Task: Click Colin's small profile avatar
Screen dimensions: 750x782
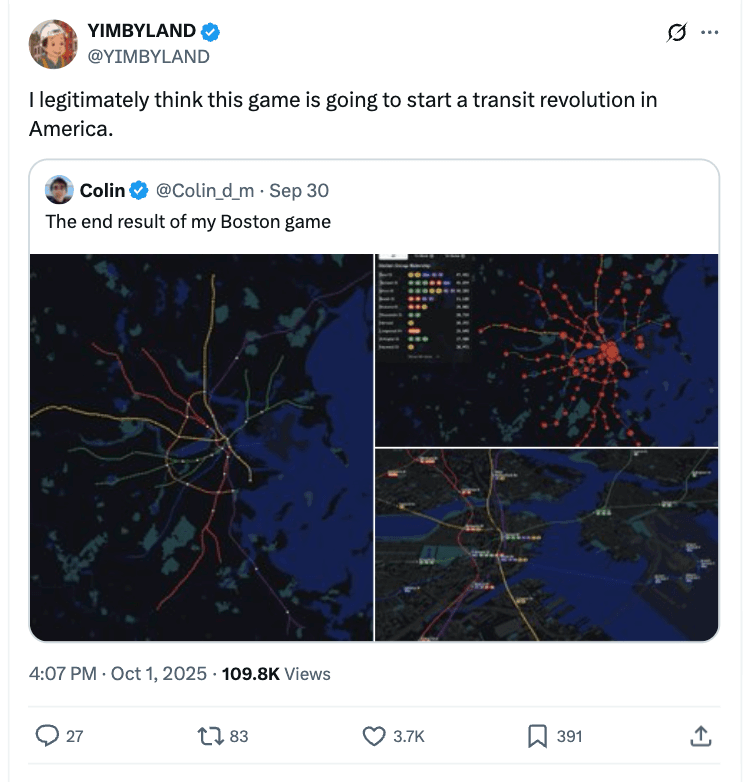Action: click(x=60, y=189)
